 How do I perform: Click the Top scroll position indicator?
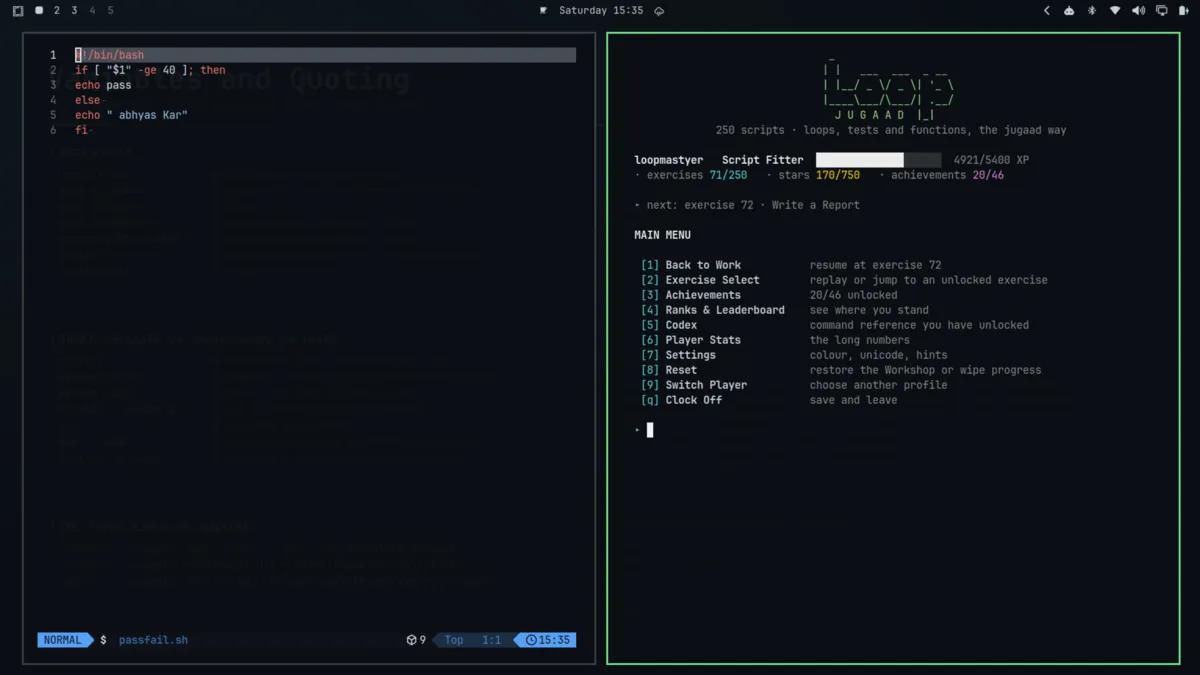coord(454,640)
